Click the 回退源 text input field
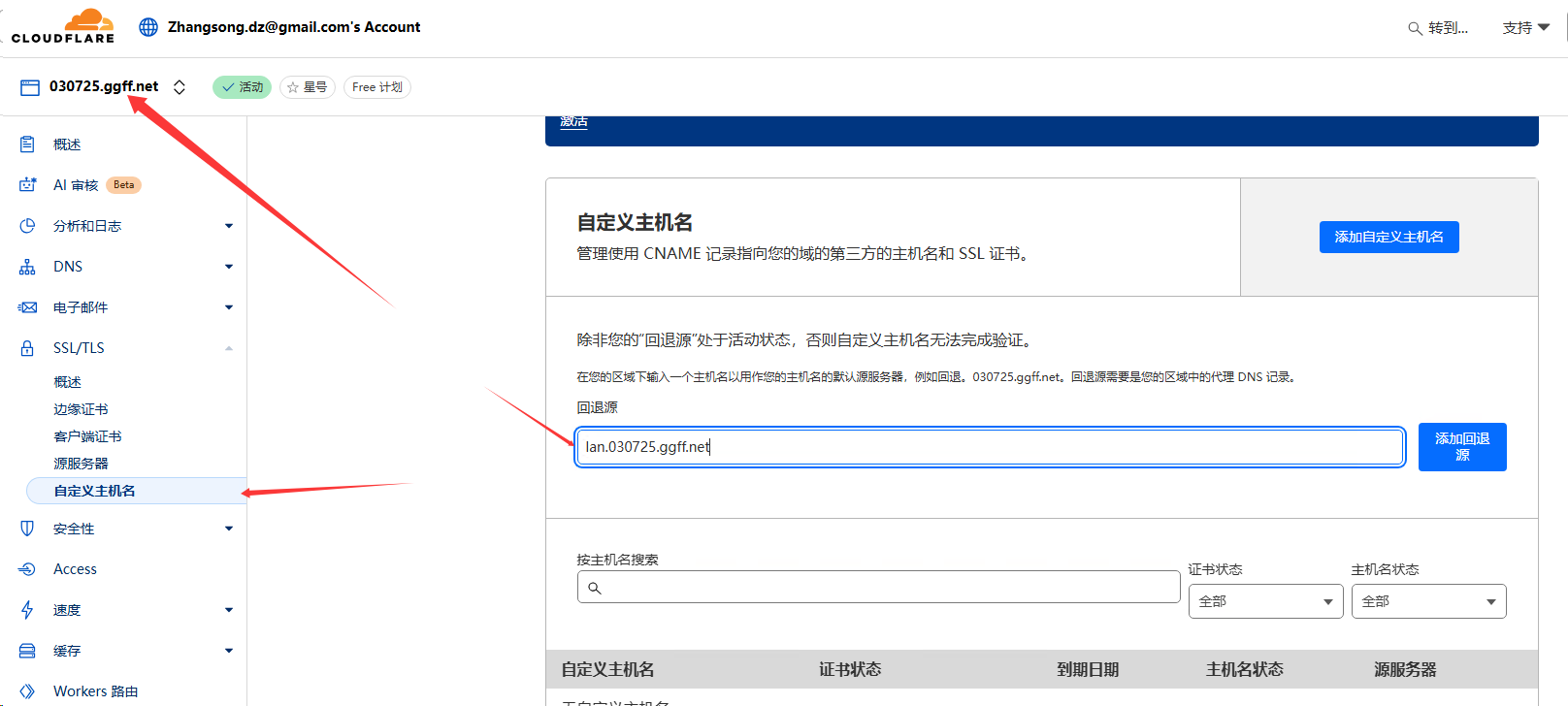This screenshot has height=706, width=1568. pyautogui.click(x=990, y=447)
